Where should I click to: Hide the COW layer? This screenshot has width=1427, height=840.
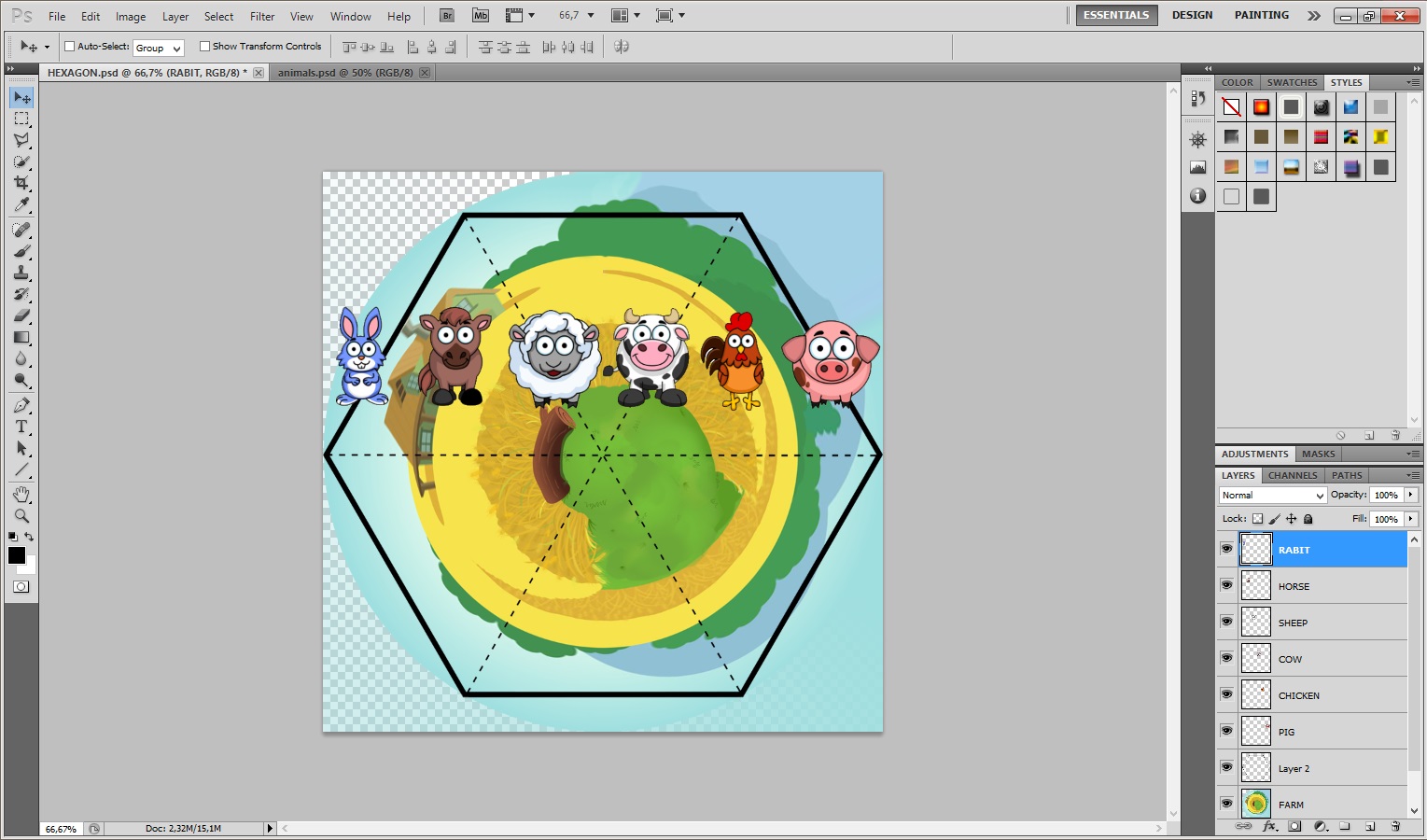1226,658
